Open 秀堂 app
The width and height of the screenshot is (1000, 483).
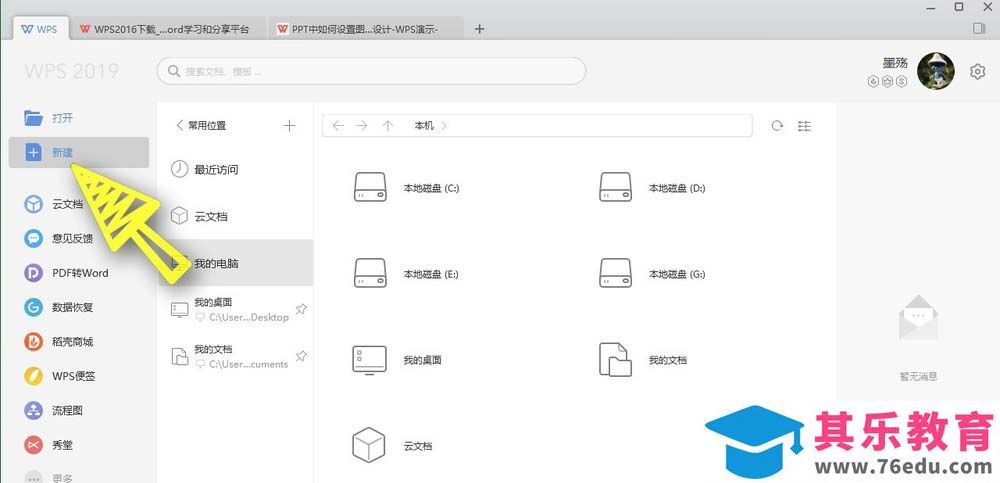[x=48, y=445]
